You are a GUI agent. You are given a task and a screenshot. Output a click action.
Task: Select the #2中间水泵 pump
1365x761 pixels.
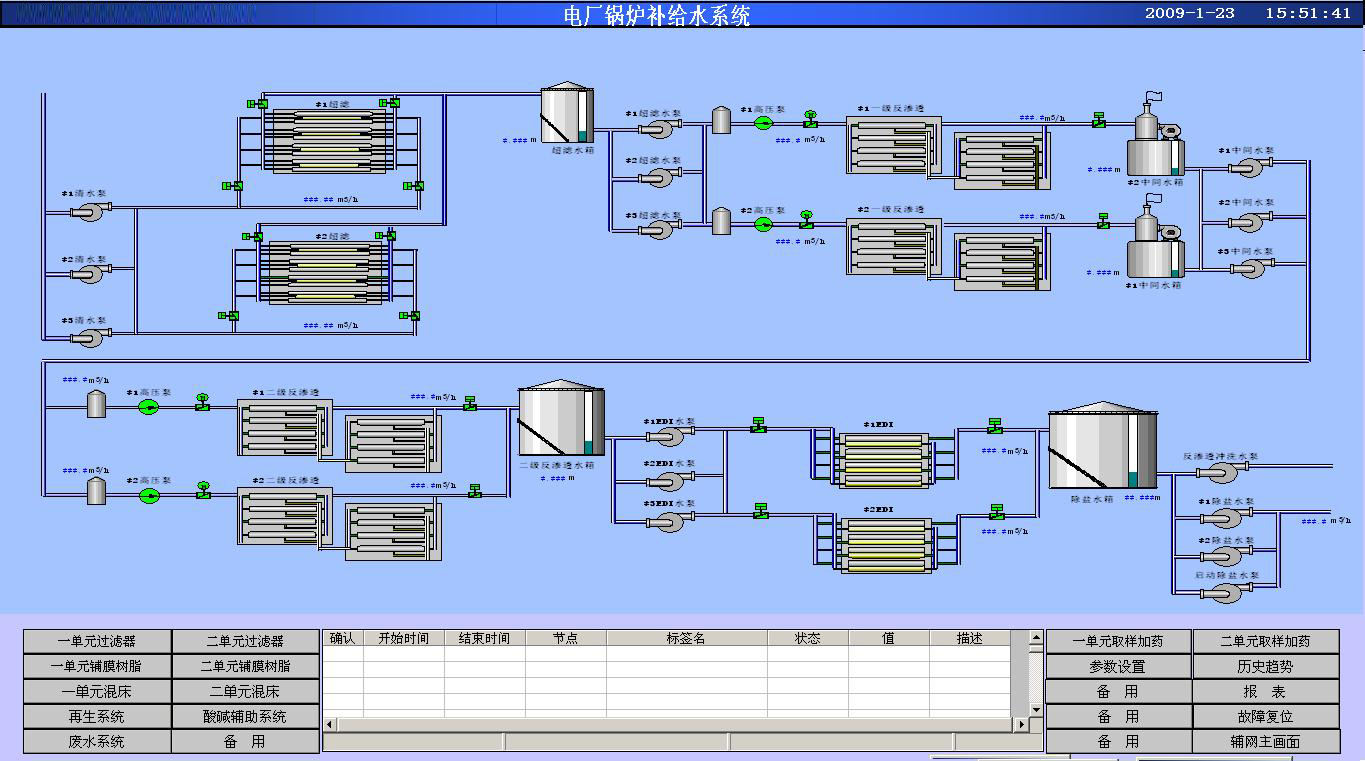pyautogui.click(x=1250, y=221)
